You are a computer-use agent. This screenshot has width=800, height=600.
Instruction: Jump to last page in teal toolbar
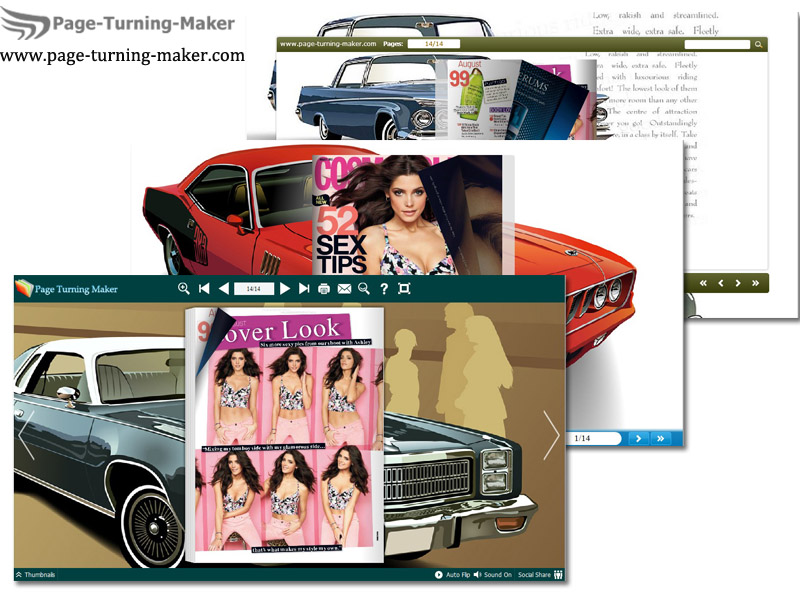tap(304, 289)
